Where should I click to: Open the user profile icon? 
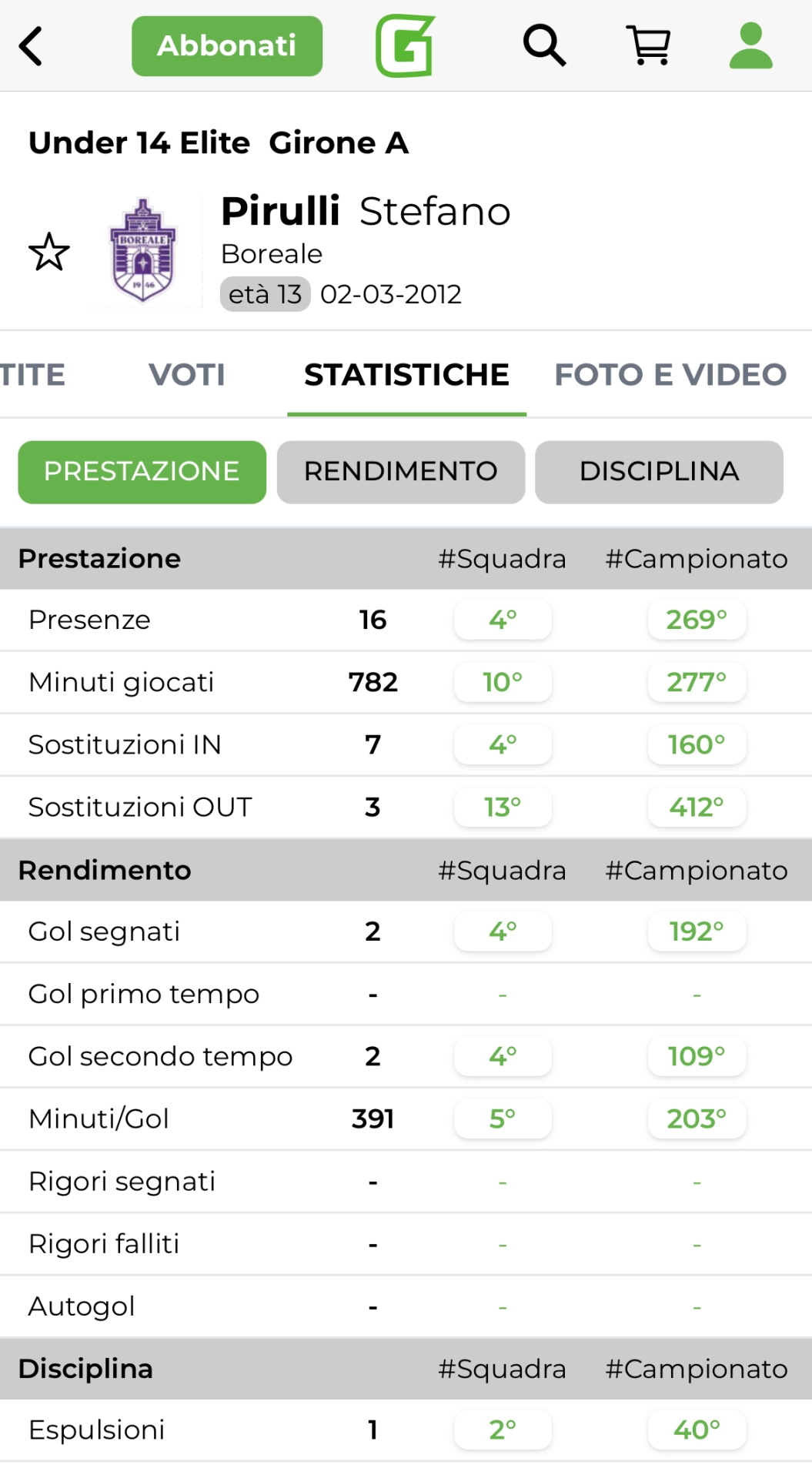750,45
